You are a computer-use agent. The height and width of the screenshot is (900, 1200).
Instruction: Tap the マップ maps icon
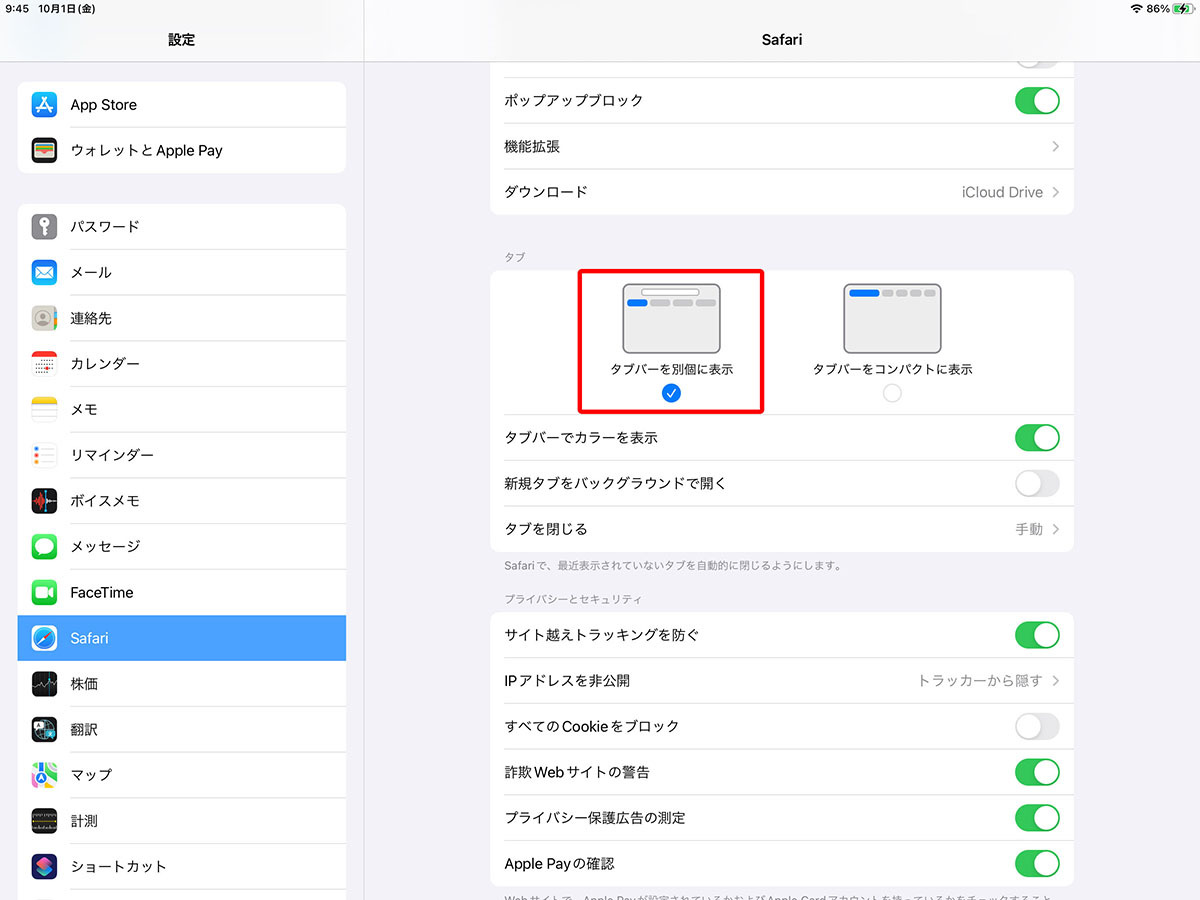pyautogui.click(x=44, y=775)
